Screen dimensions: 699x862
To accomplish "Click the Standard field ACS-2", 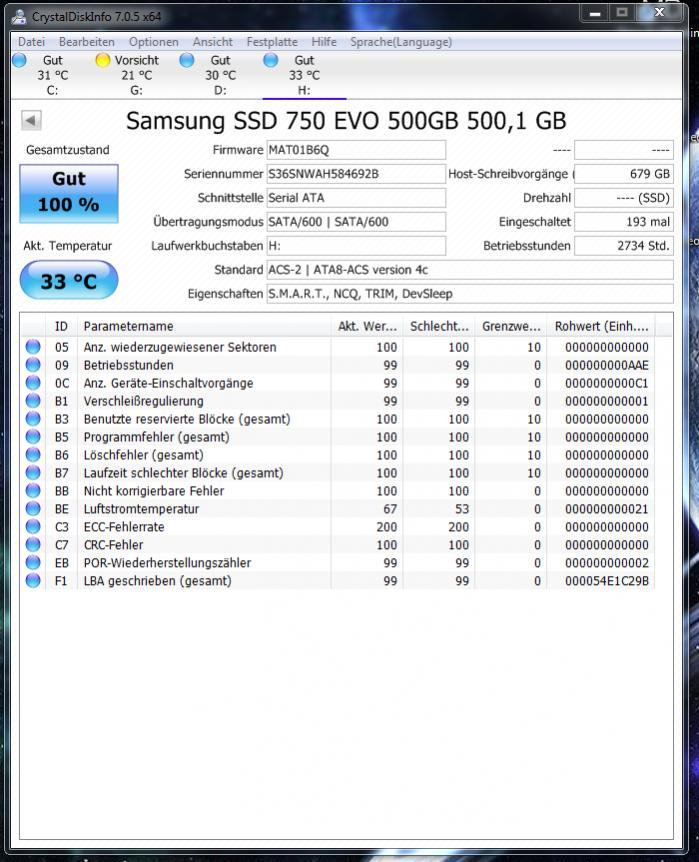I will [470, 270].
